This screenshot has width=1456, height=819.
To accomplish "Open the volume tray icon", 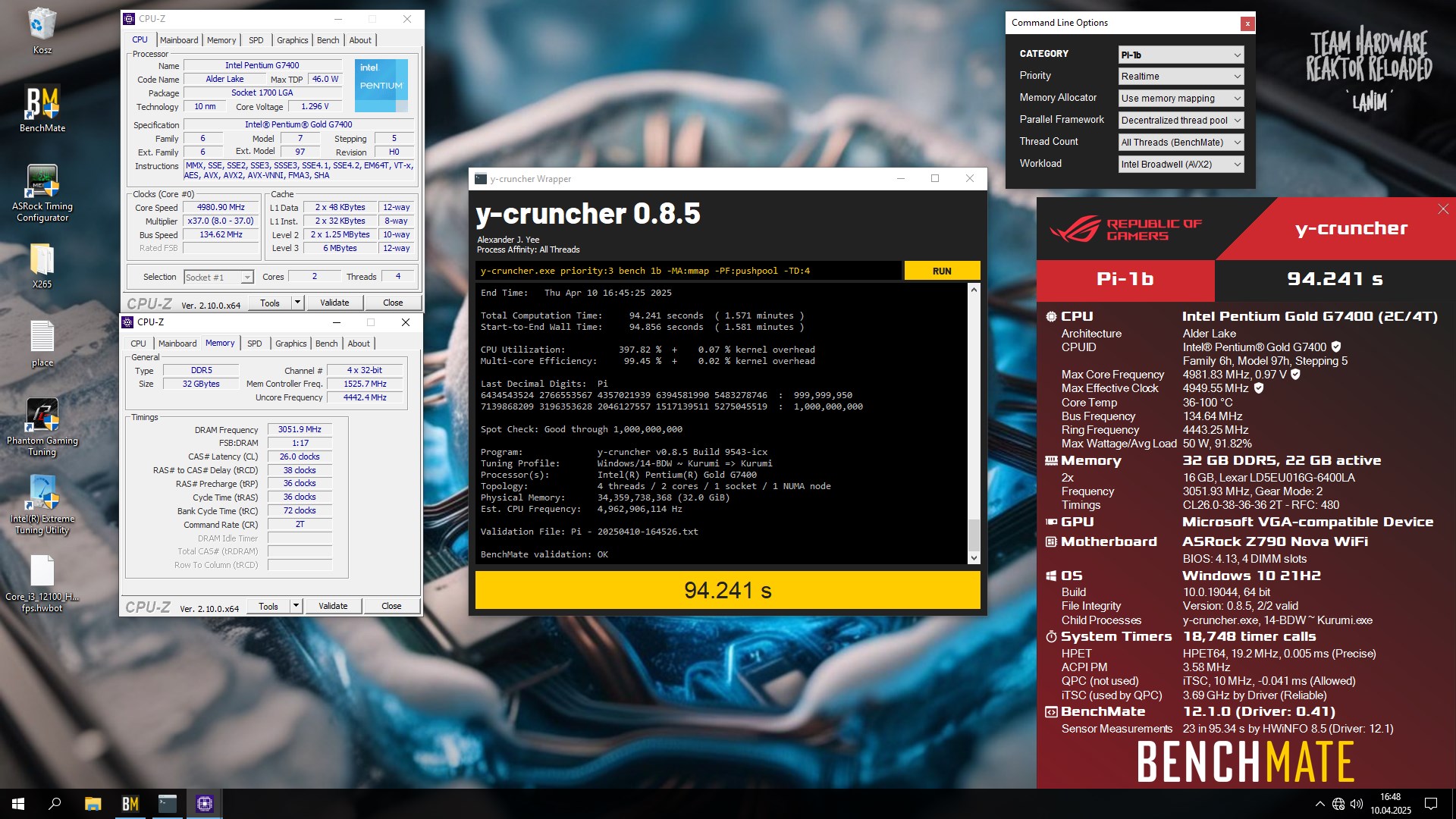I will pyautogui.click(x=1357, y=804).
